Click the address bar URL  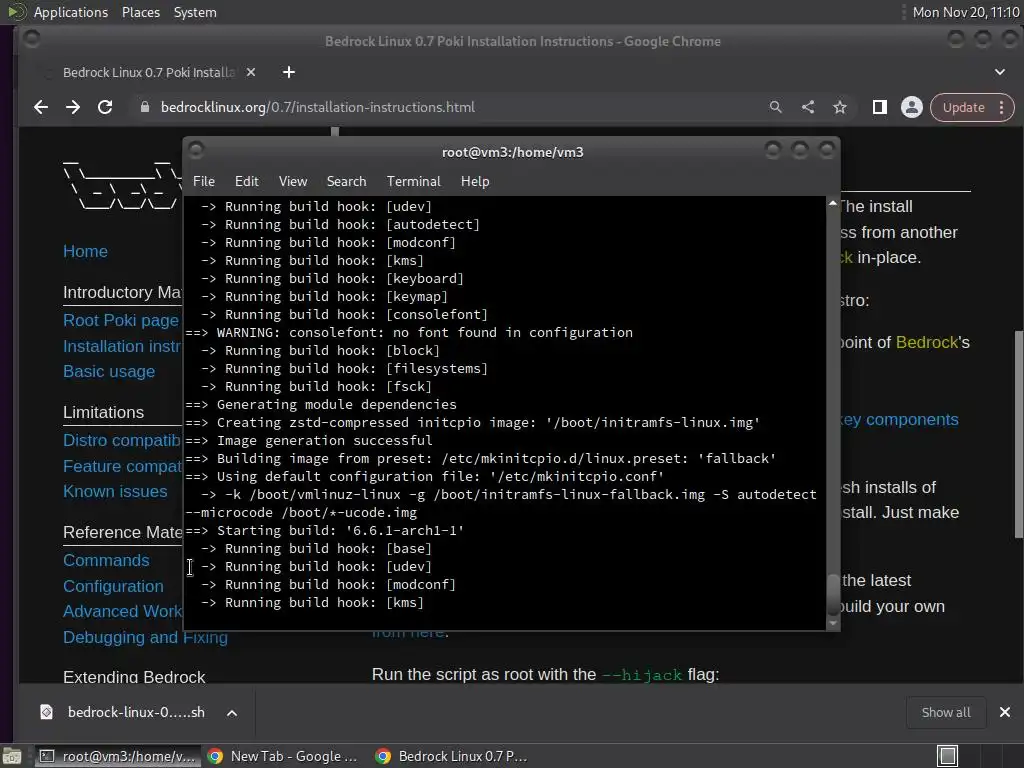click(318, 107)
